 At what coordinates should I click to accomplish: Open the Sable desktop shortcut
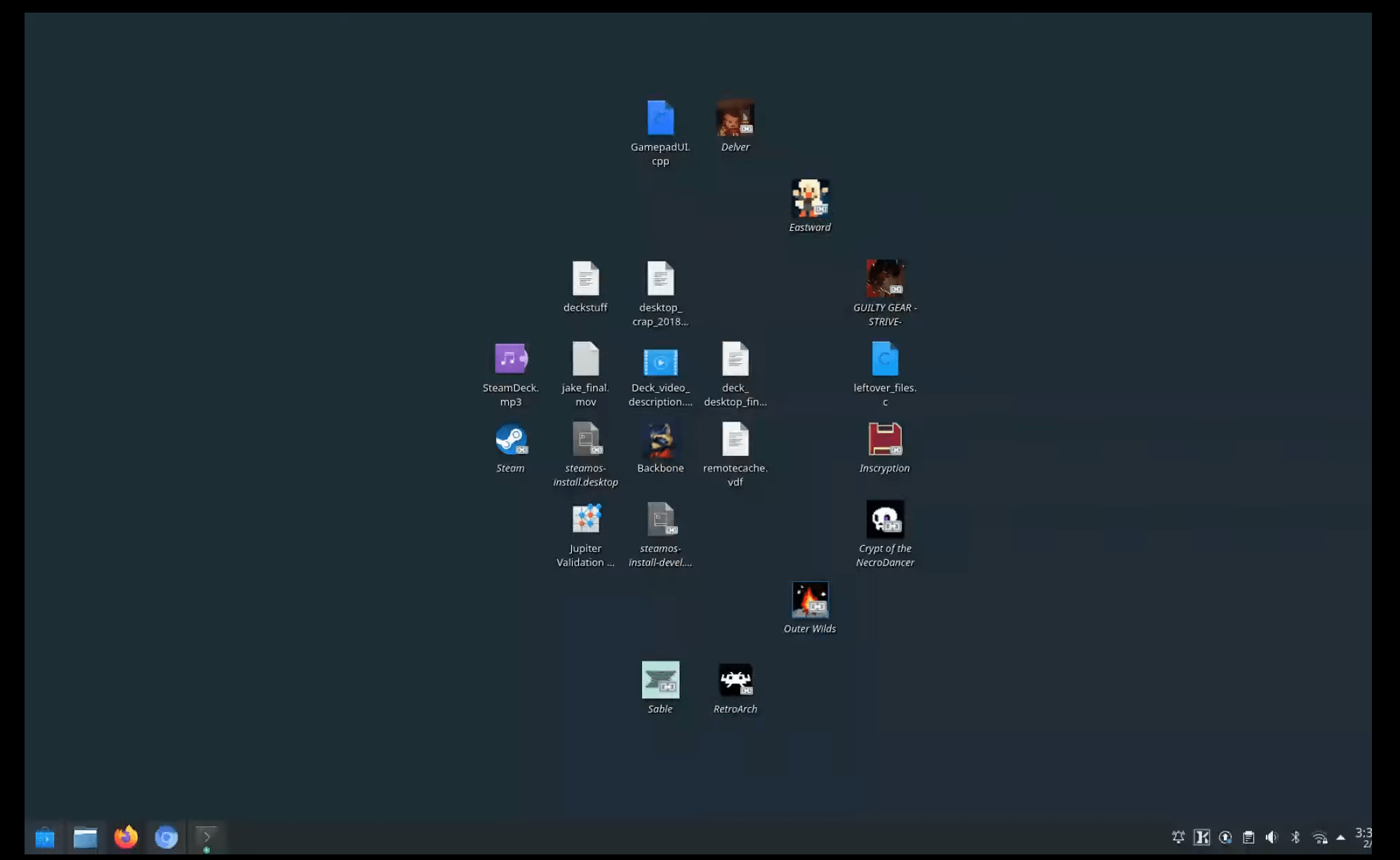660,679
